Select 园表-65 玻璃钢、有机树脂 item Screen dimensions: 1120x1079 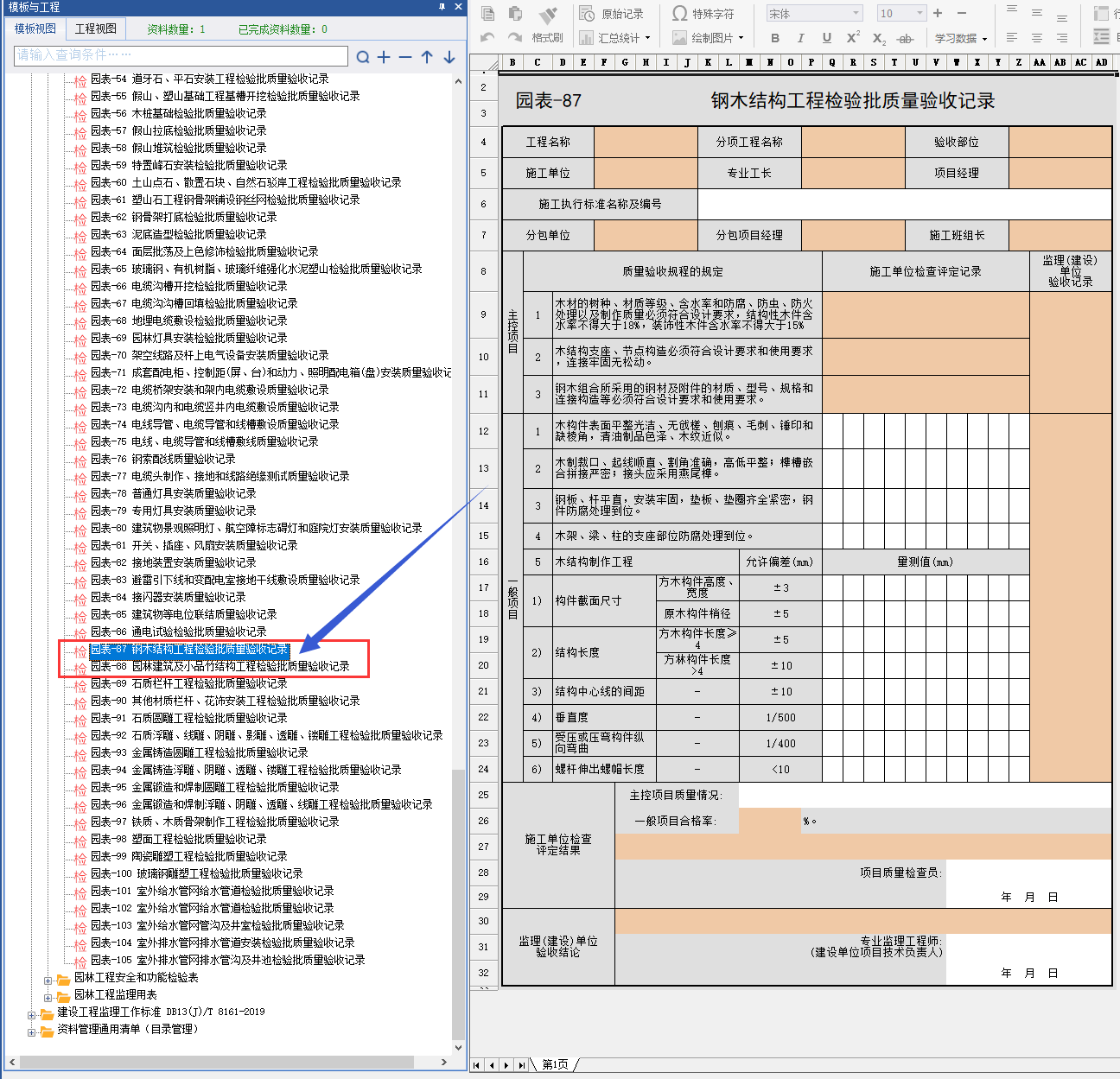coord(257,269)
